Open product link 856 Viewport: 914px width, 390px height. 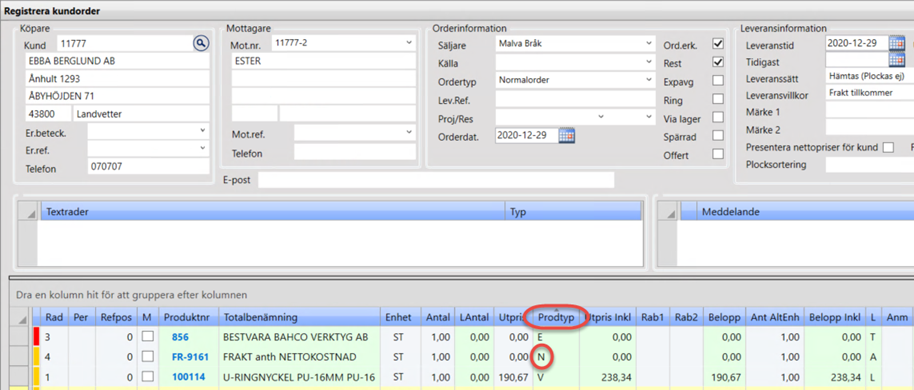[x=181, y=337]
